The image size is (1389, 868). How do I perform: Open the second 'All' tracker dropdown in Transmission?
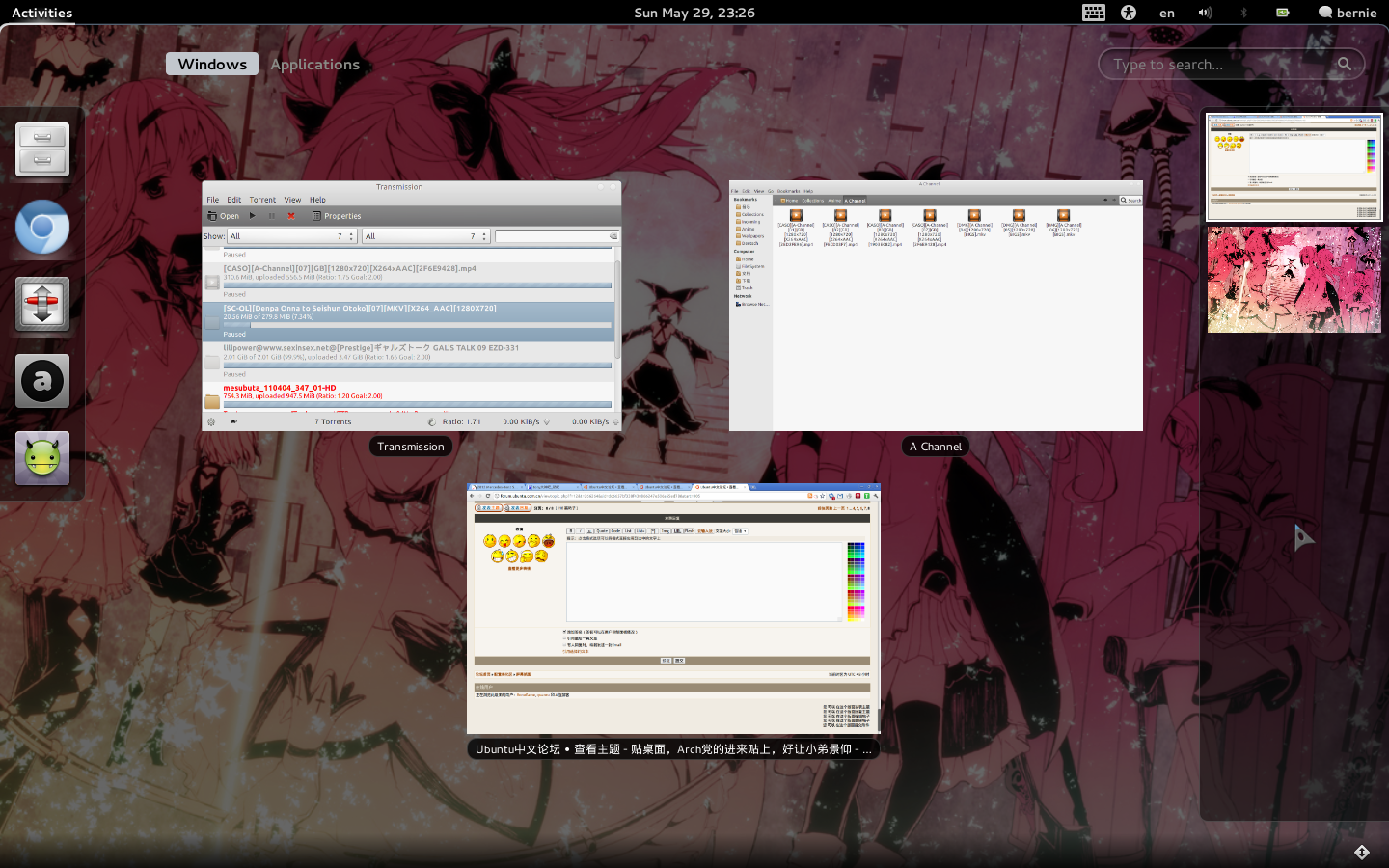pyautogui.click(x=426, y=236)
